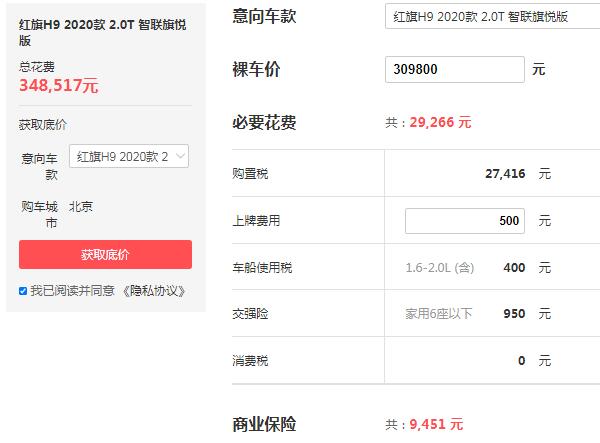The height and width of the screenshot is (443, 600).
Task: Click the 购置税 amount 27,416
Action: click(x=504, y=173)
